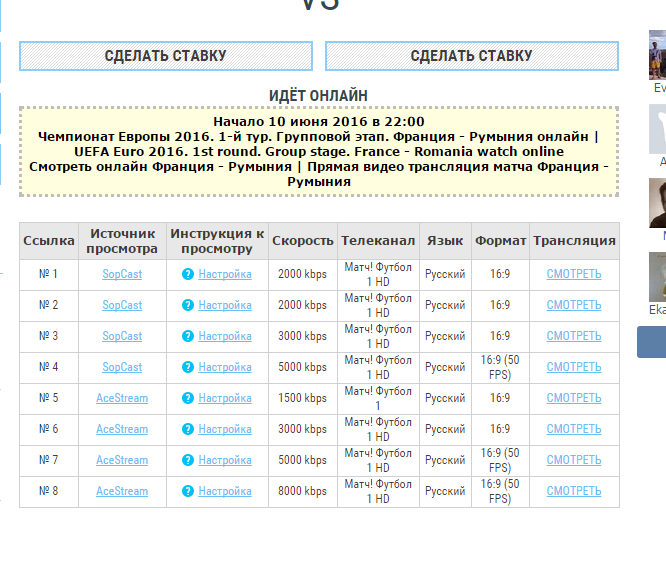Click the 1500 kbps speed cell
Image resolution: width=666 pixels, height=576 pixels.
(302, 398)
